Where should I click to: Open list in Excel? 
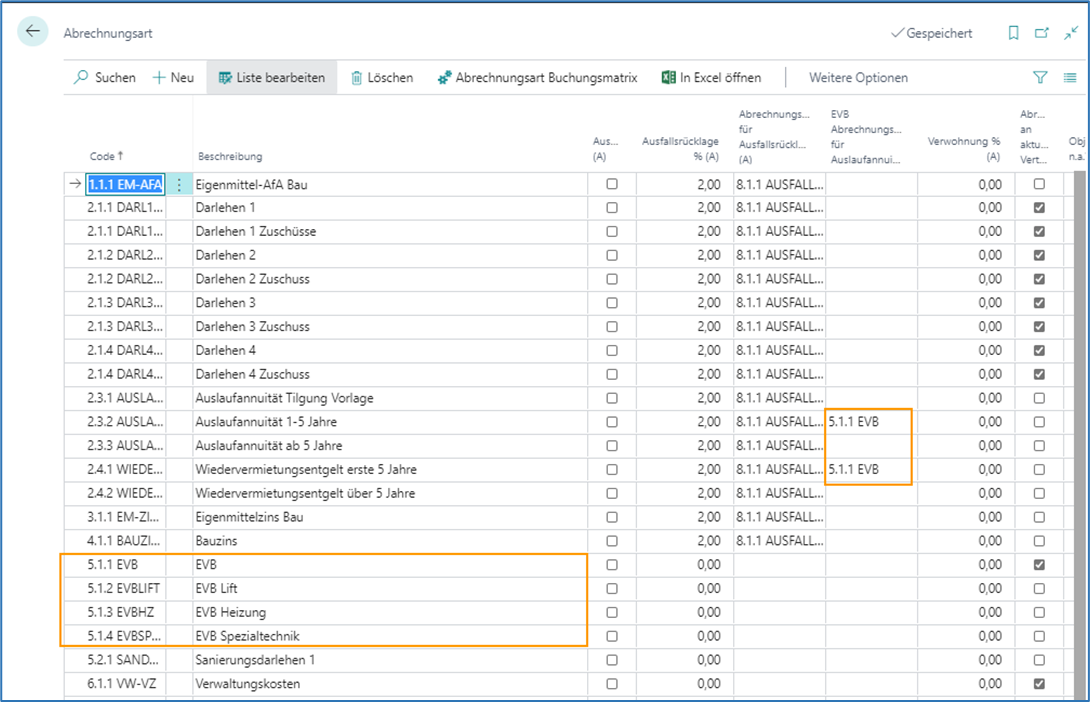pyautogui.click(x=711, y=77)
